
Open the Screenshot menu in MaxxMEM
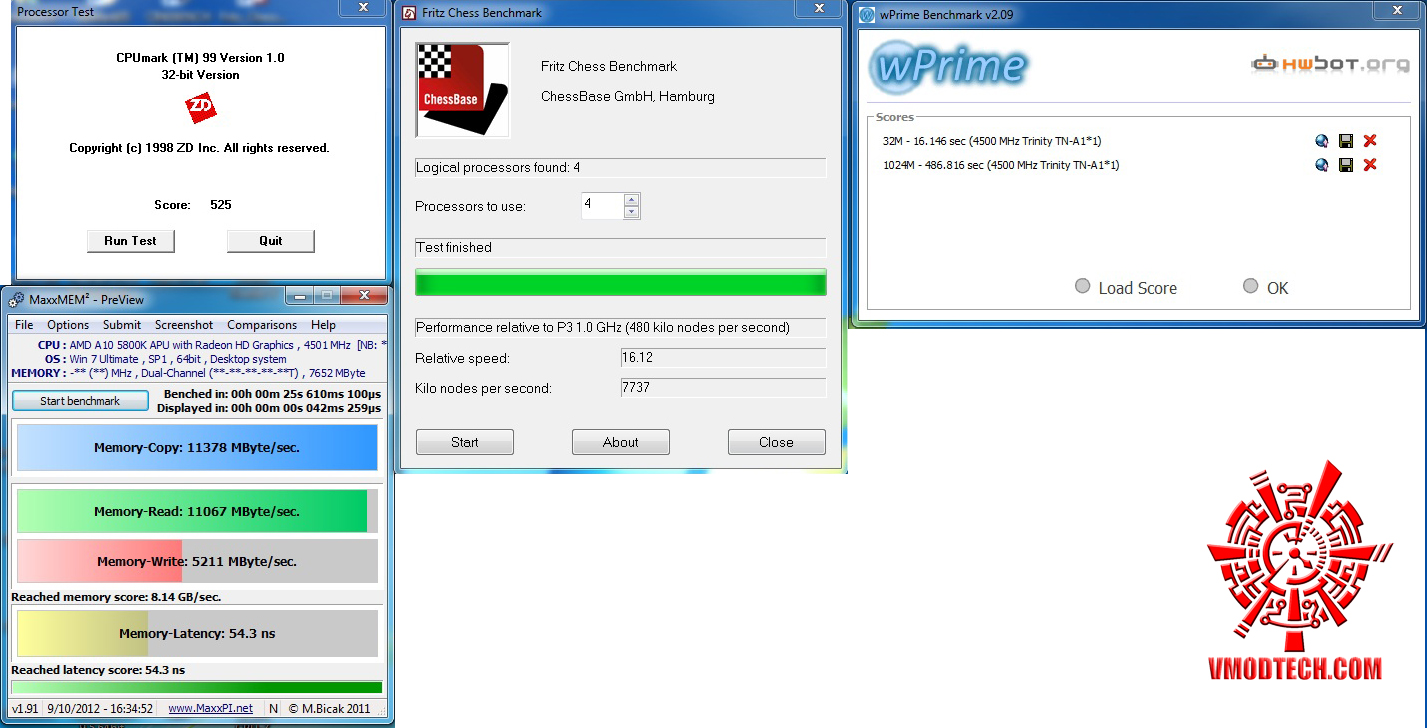[184, 325]
